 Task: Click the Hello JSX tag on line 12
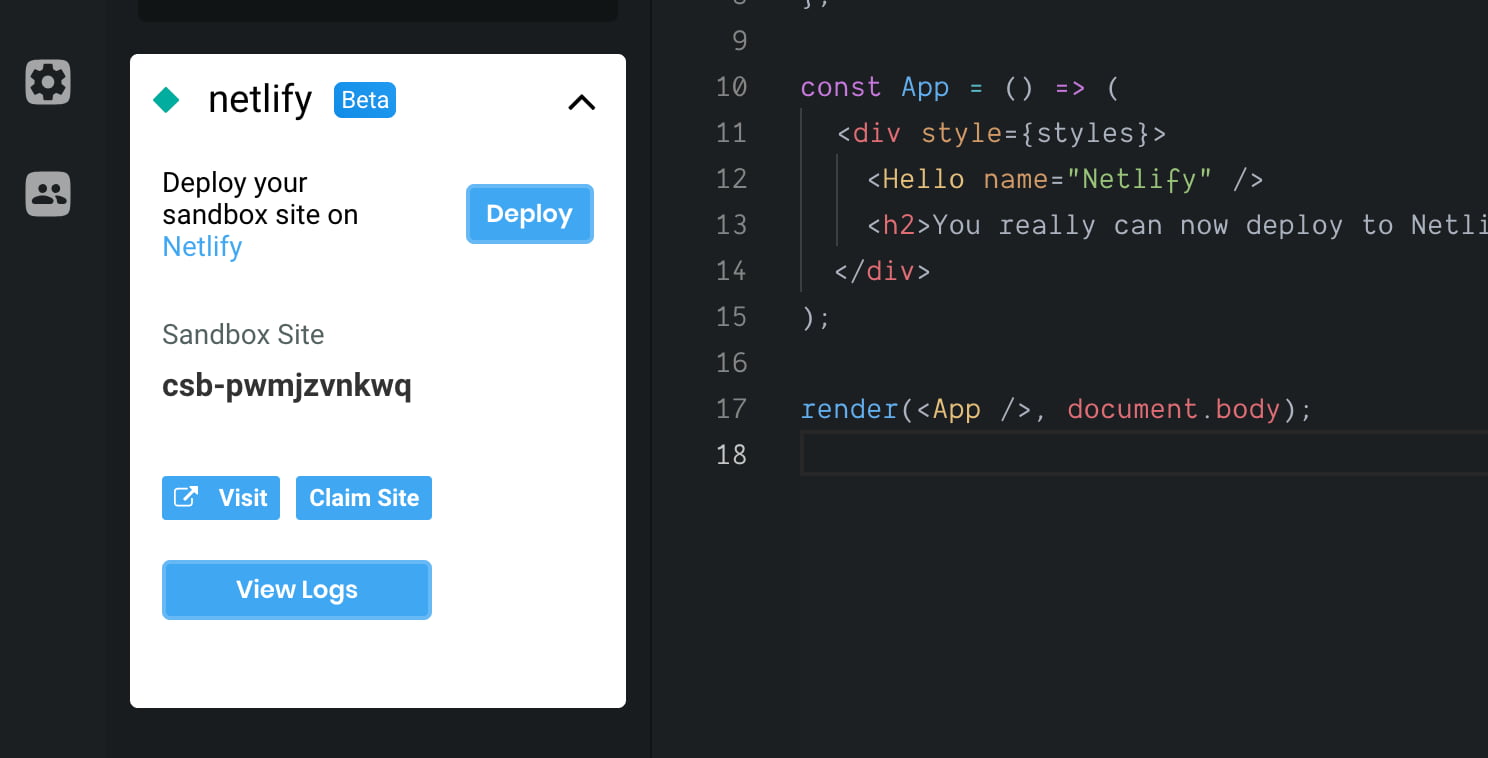pyautogui.click(x=922, y=178)
